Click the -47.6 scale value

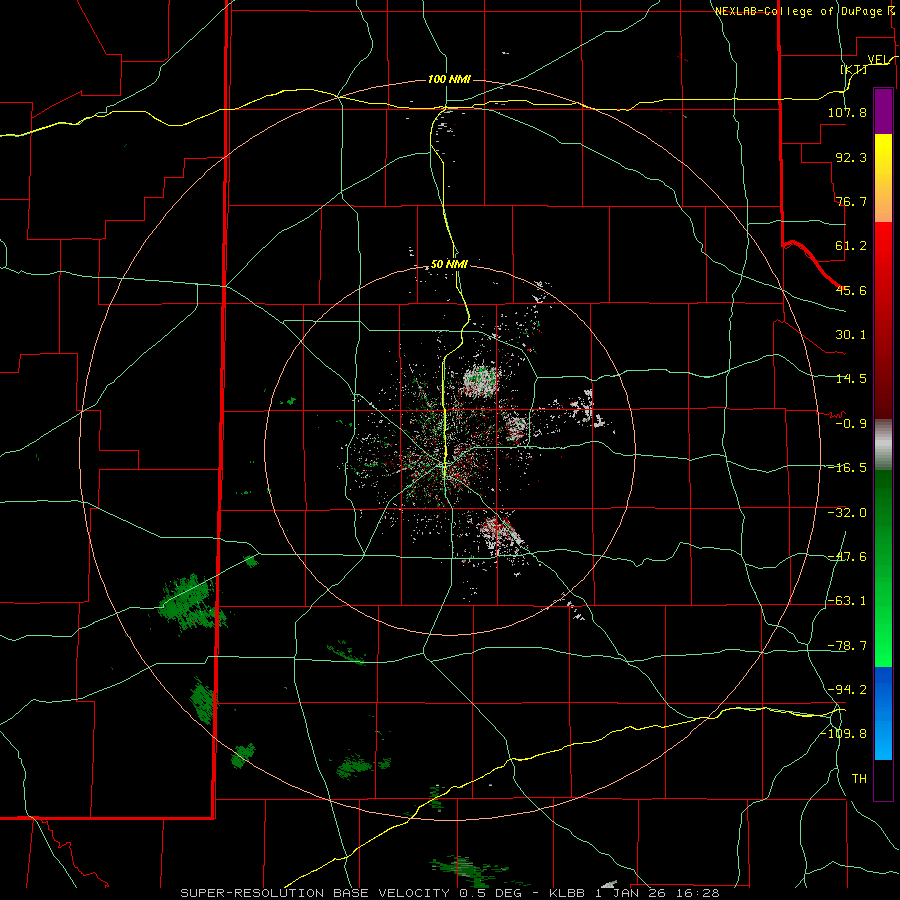pyautogui.click(x=847, y=557)
